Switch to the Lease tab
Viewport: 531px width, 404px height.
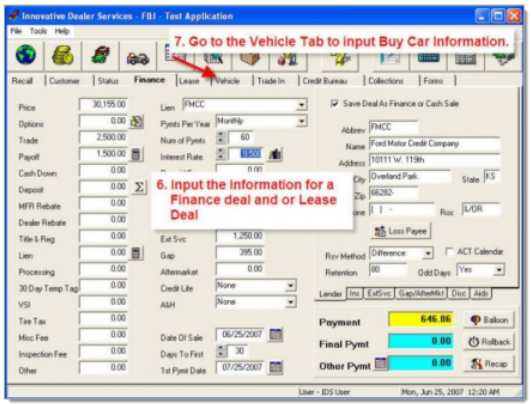pos(189,81)
